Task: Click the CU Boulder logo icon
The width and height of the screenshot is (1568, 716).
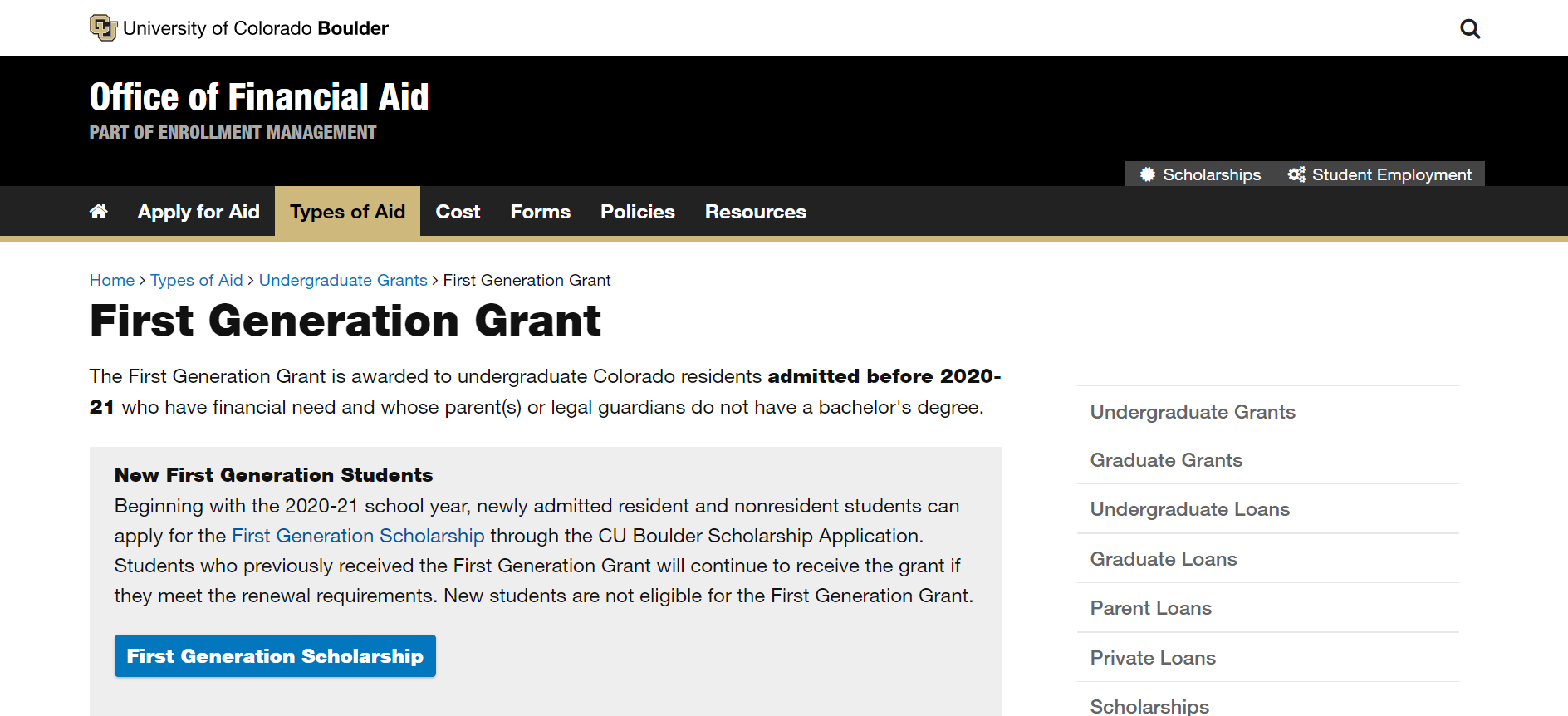Action: (103, 27)
